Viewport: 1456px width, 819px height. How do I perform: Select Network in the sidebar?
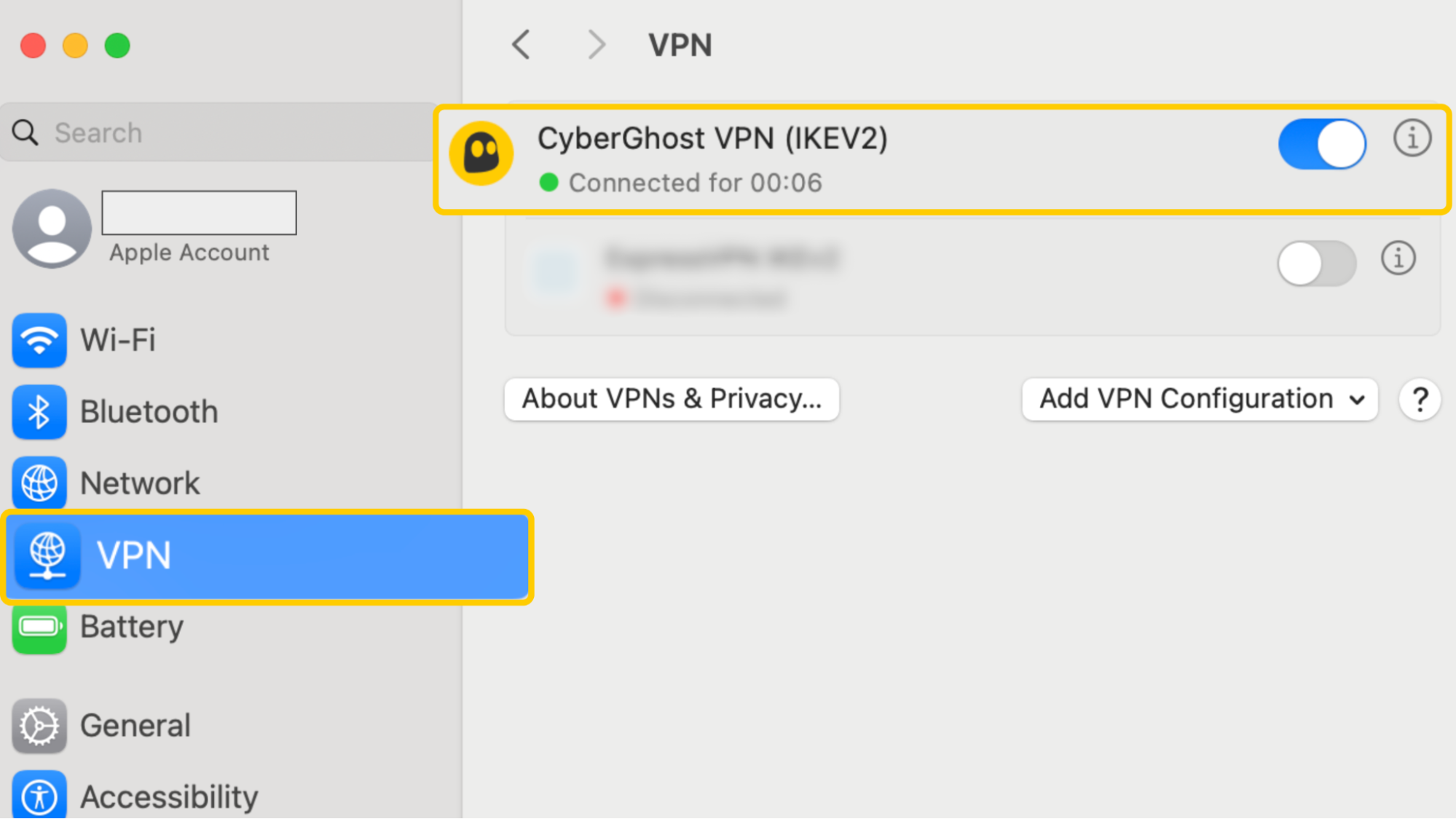point(141,483)
